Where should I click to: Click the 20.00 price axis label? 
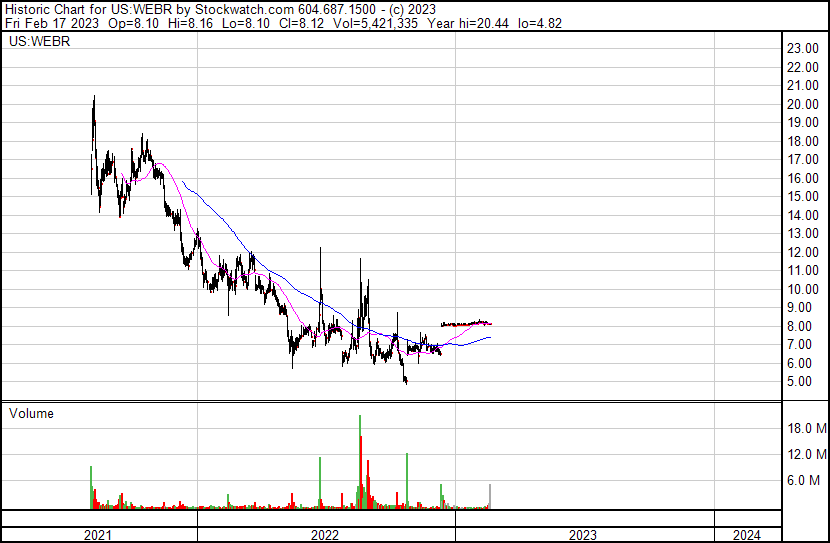tap(803, 104)
